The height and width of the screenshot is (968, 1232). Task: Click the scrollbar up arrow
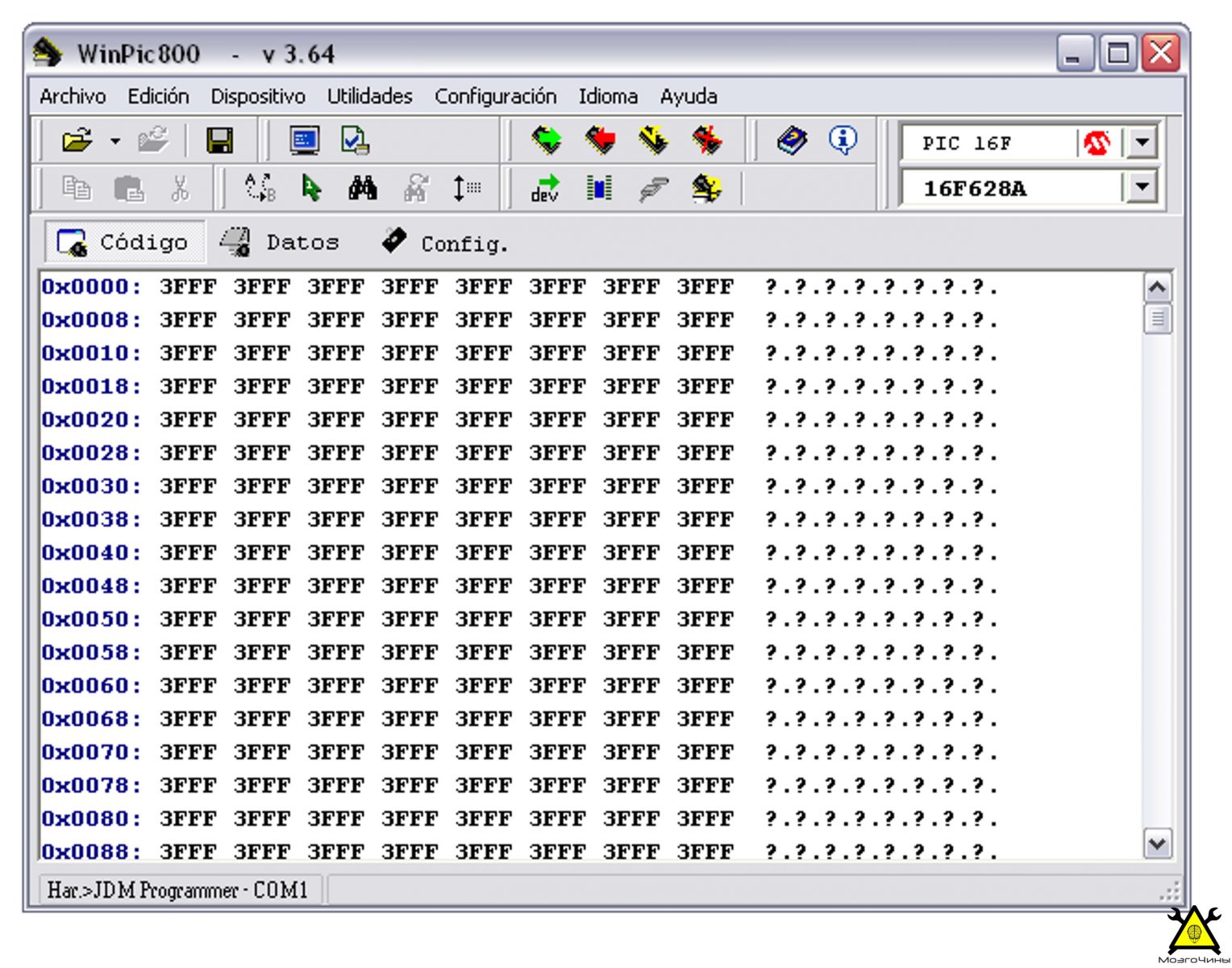tap(1157, 288)
